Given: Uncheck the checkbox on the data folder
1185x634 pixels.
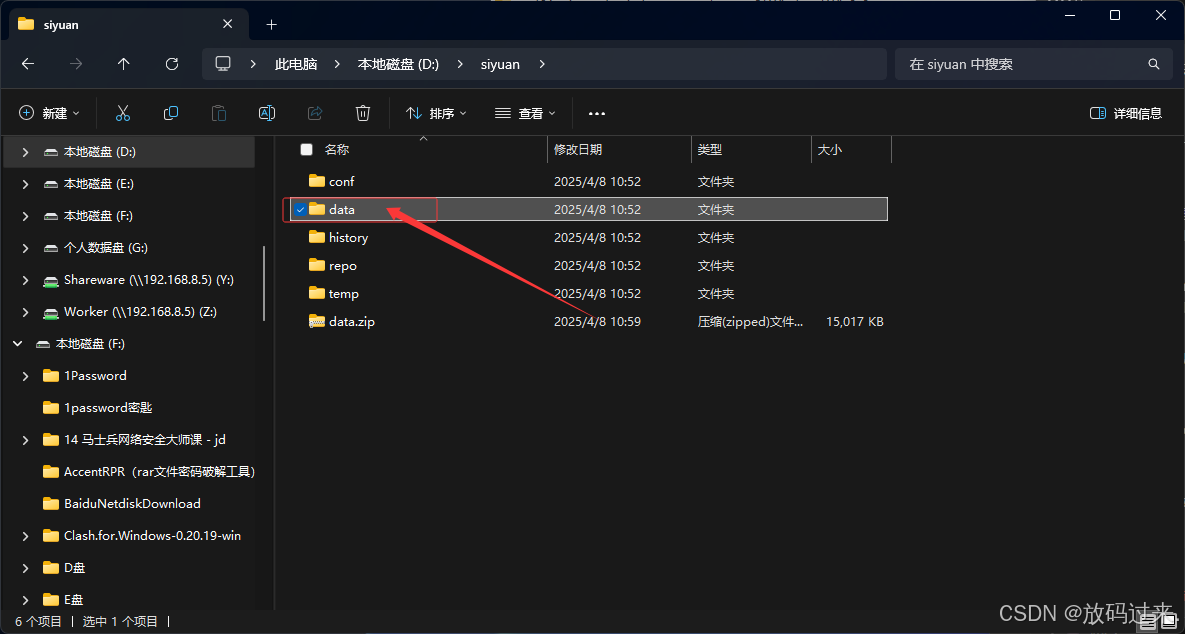Looking at the screenshot, I should click(300, 209).
